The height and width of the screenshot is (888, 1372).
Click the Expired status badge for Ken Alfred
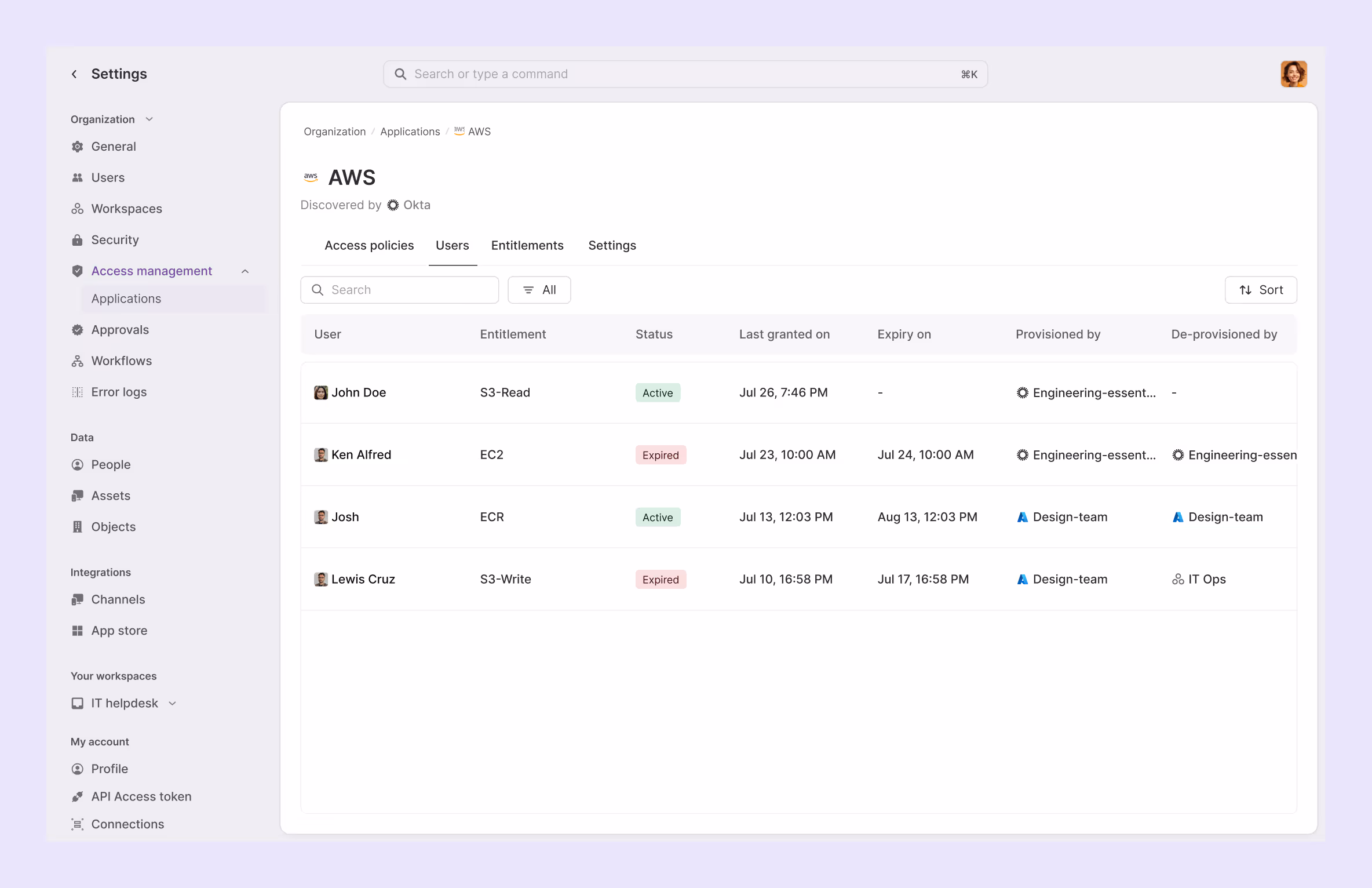coord(660,454)
